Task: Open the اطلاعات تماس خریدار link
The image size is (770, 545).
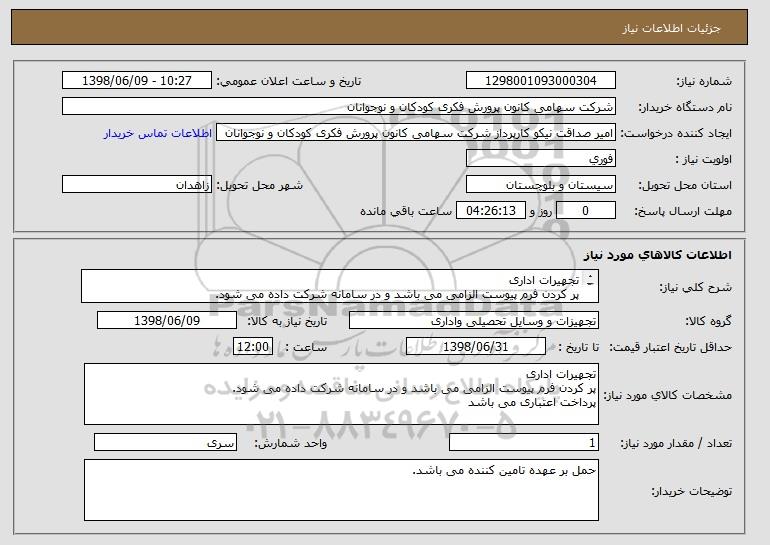Action: point(158,133)
